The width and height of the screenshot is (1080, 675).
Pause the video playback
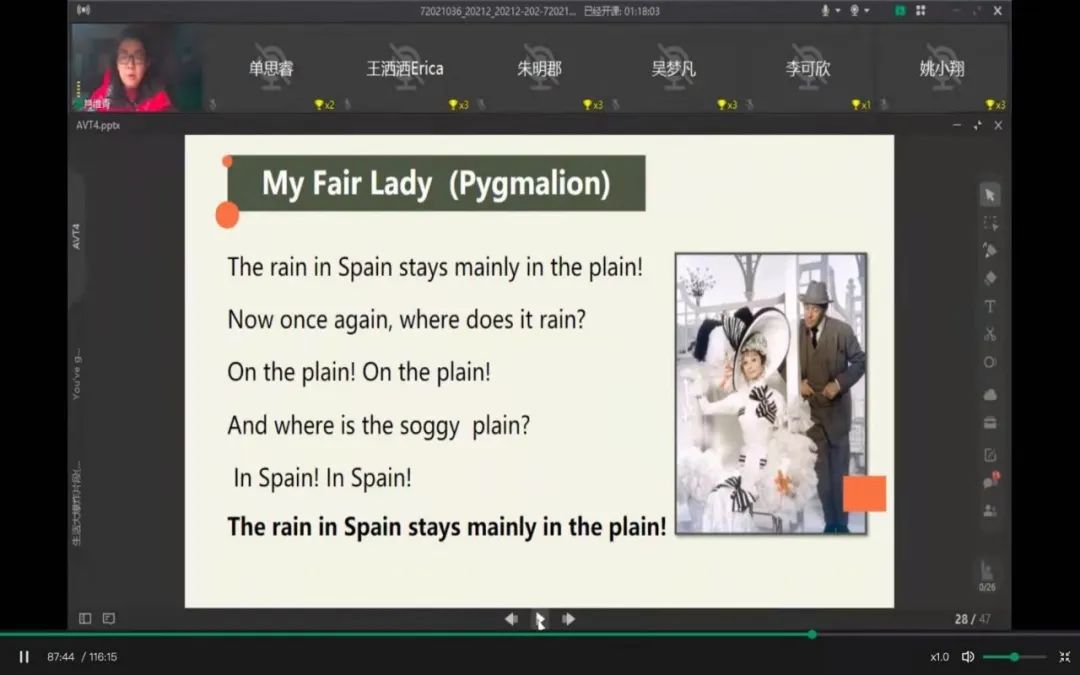click(24, 657)
